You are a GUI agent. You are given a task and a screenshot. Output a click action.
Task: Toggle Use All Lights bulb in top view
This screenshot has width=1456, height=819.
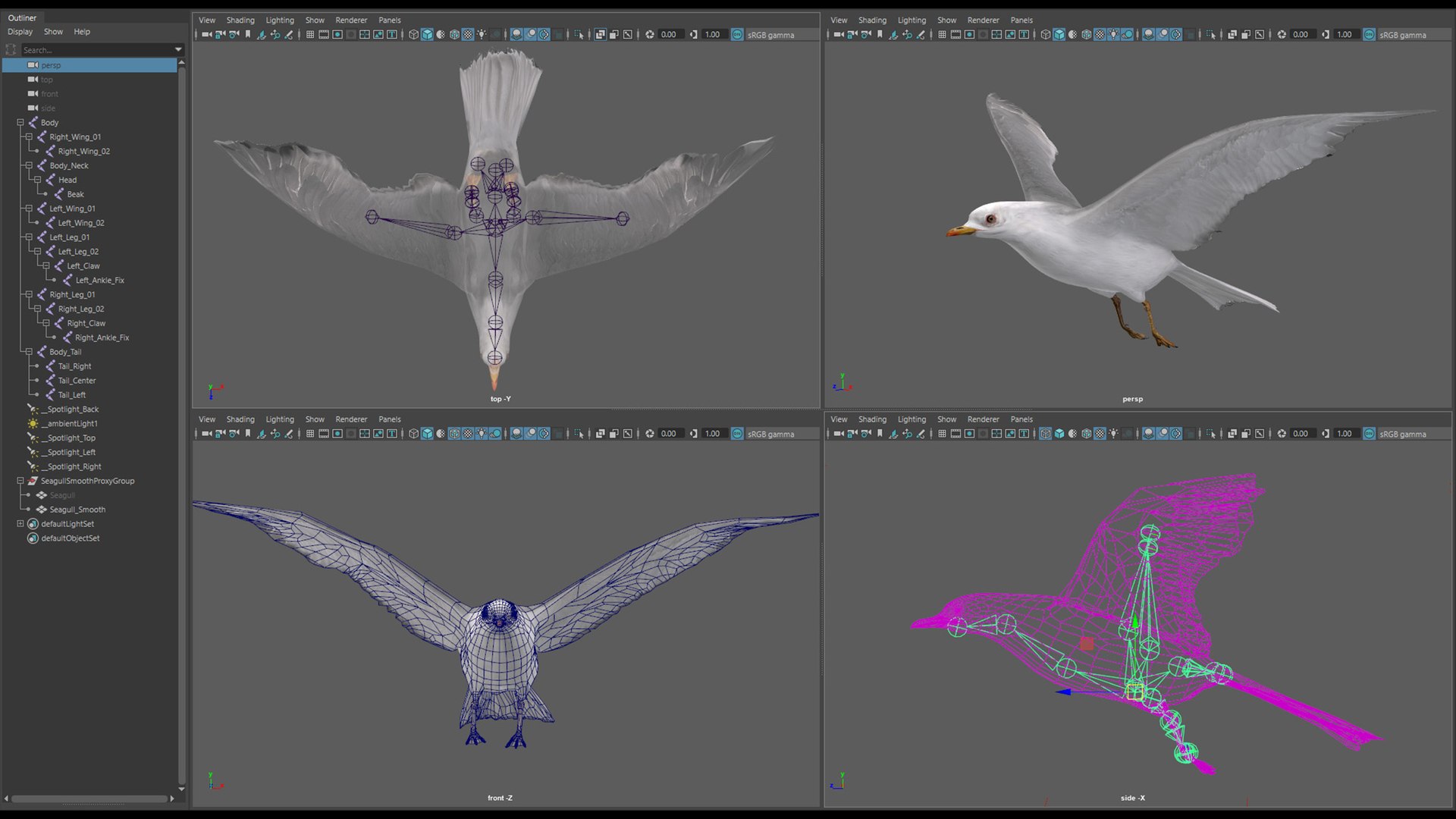point(482,34)
